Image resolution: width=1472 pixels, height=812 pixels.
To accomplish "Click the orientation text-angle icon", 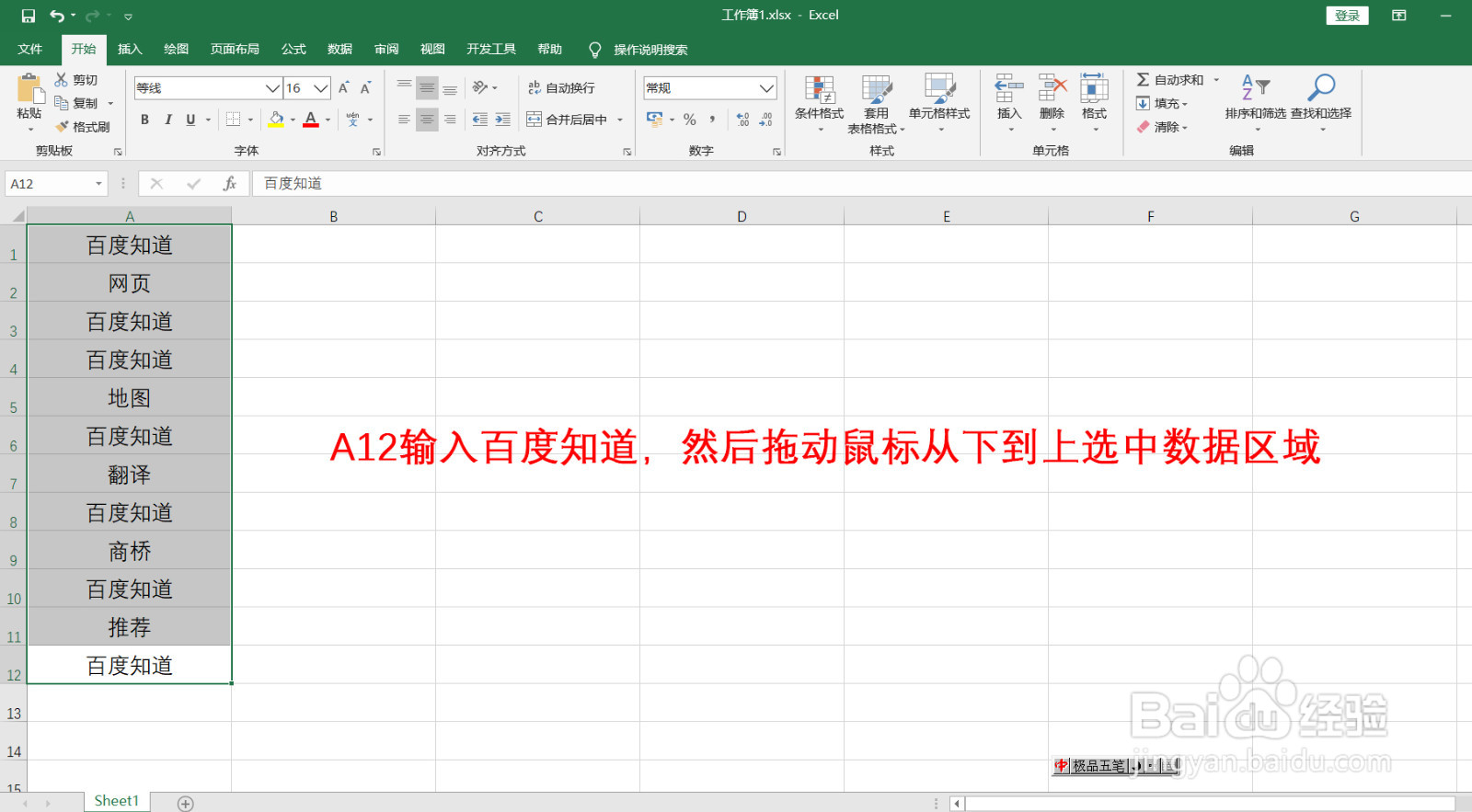I will 479,87.
